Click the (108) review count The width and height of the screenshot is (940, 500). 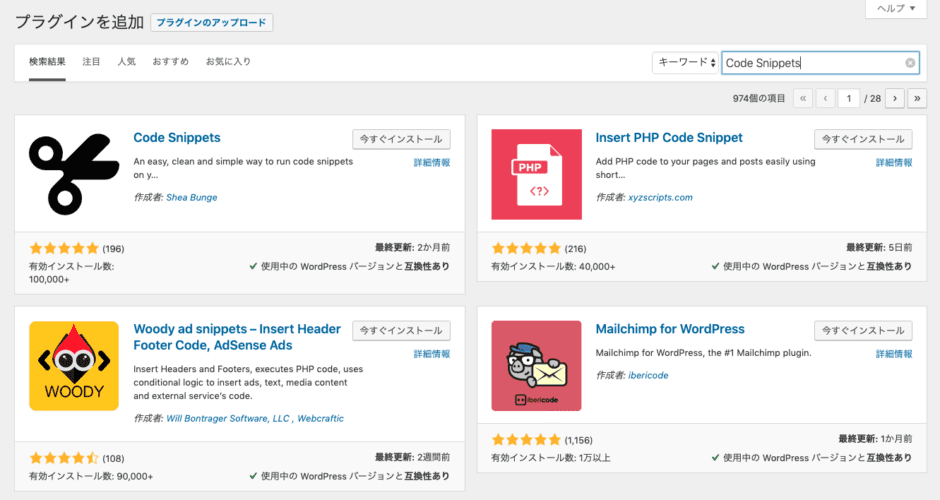[113, 459]
